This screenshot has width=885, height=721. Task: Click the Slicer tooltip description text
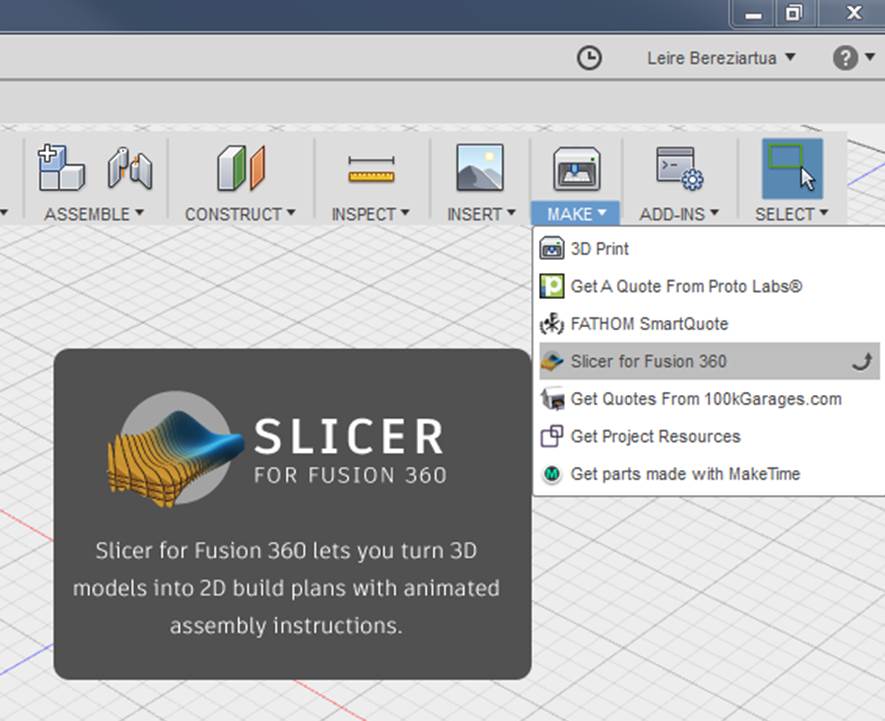pos(286,588)
